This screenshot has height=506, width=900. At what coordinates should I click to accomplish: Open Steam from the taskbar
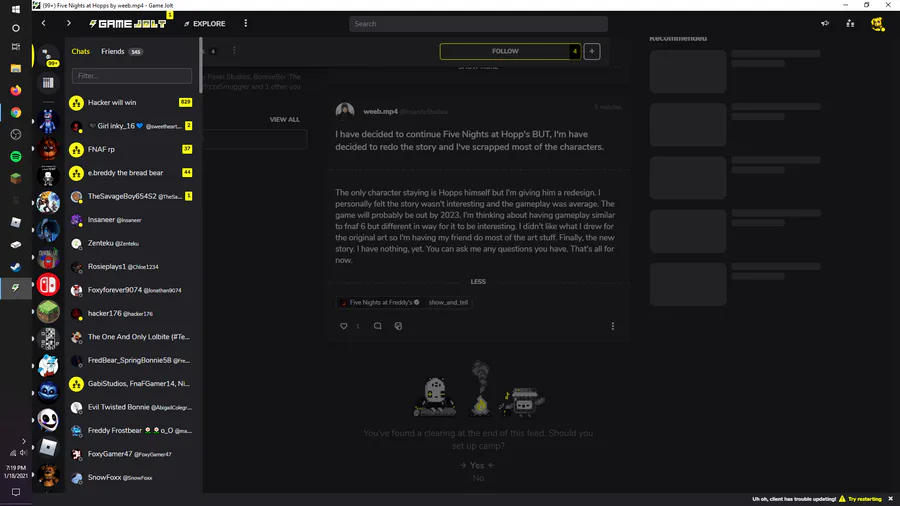coord(15,267)
